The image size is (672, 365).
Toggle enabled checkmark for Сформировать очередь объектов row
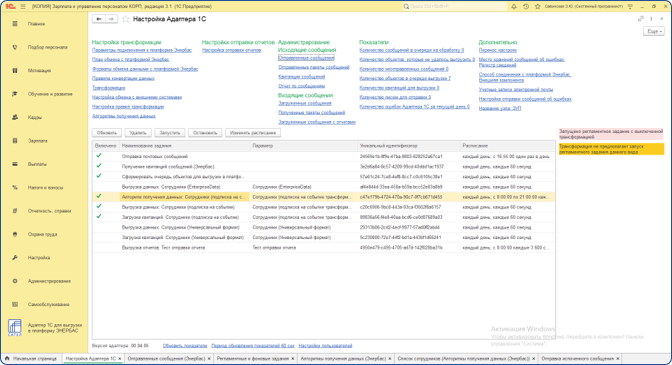coord(99,176)
